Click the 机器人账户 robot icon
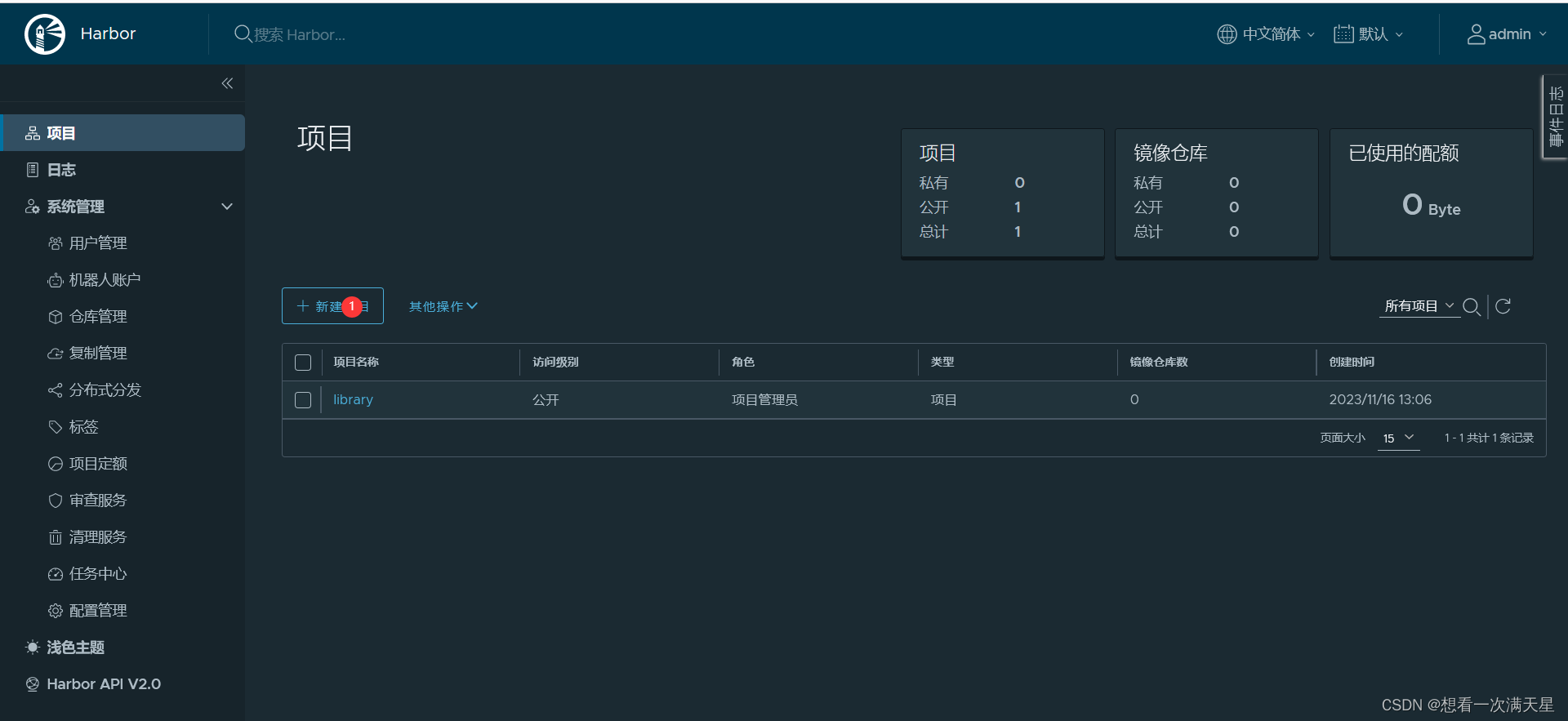Viewport: 1568px width, 721px height. tap(56, 280)
